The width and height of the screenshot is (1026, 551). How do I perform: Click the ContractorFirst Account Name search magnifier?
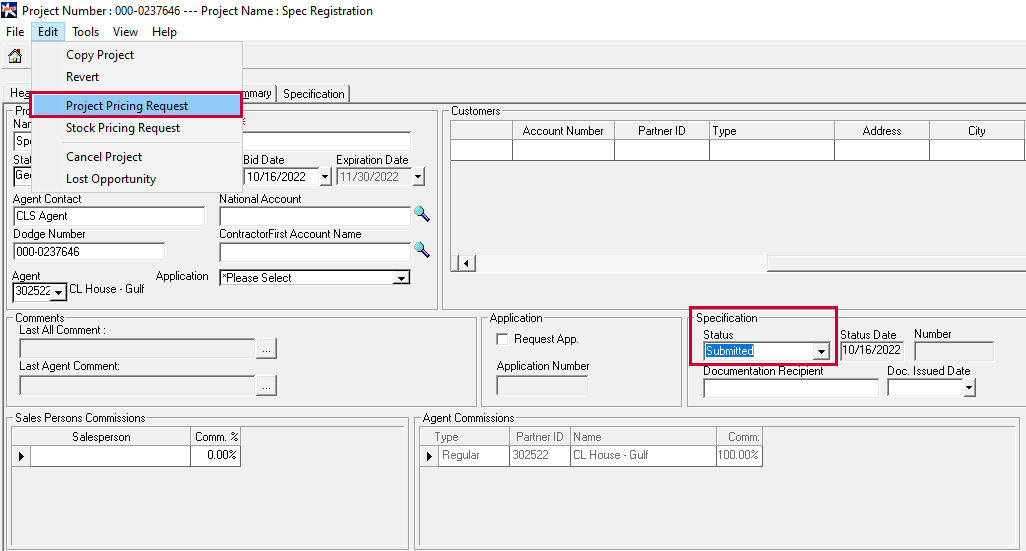421,250
